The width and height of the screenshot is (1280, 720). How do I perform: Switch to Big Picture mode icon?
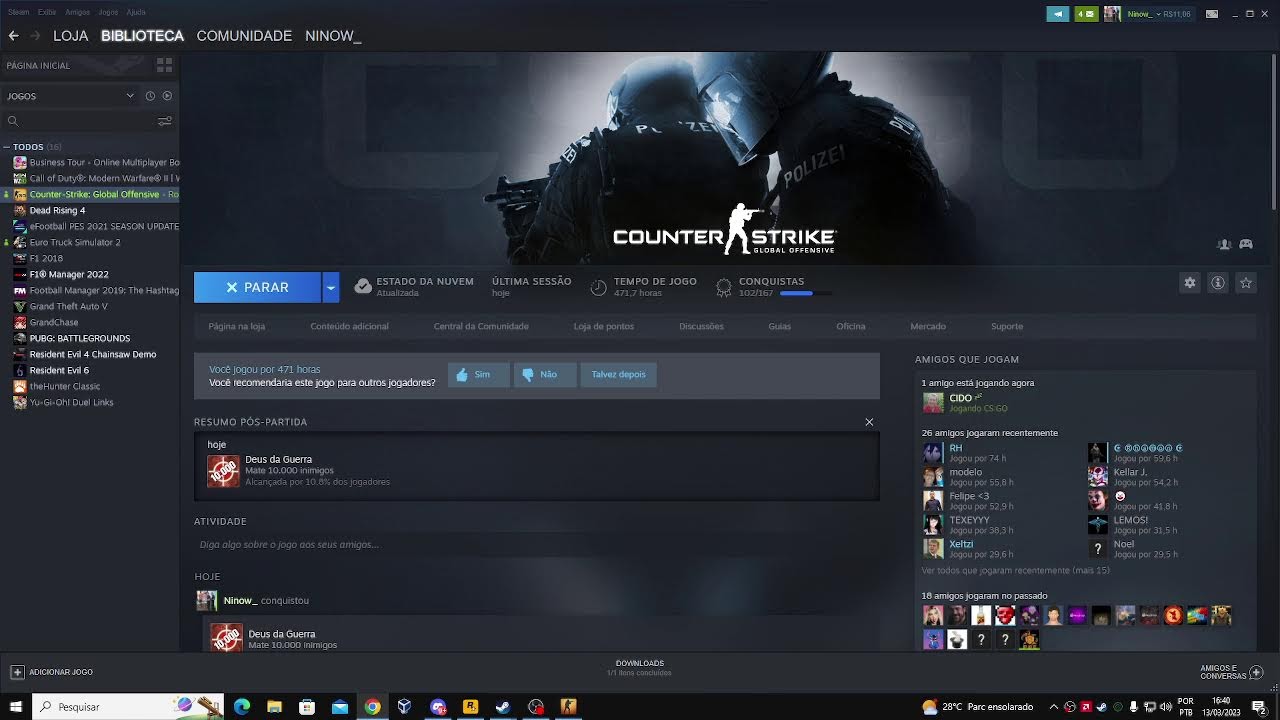coord(1212,14)
